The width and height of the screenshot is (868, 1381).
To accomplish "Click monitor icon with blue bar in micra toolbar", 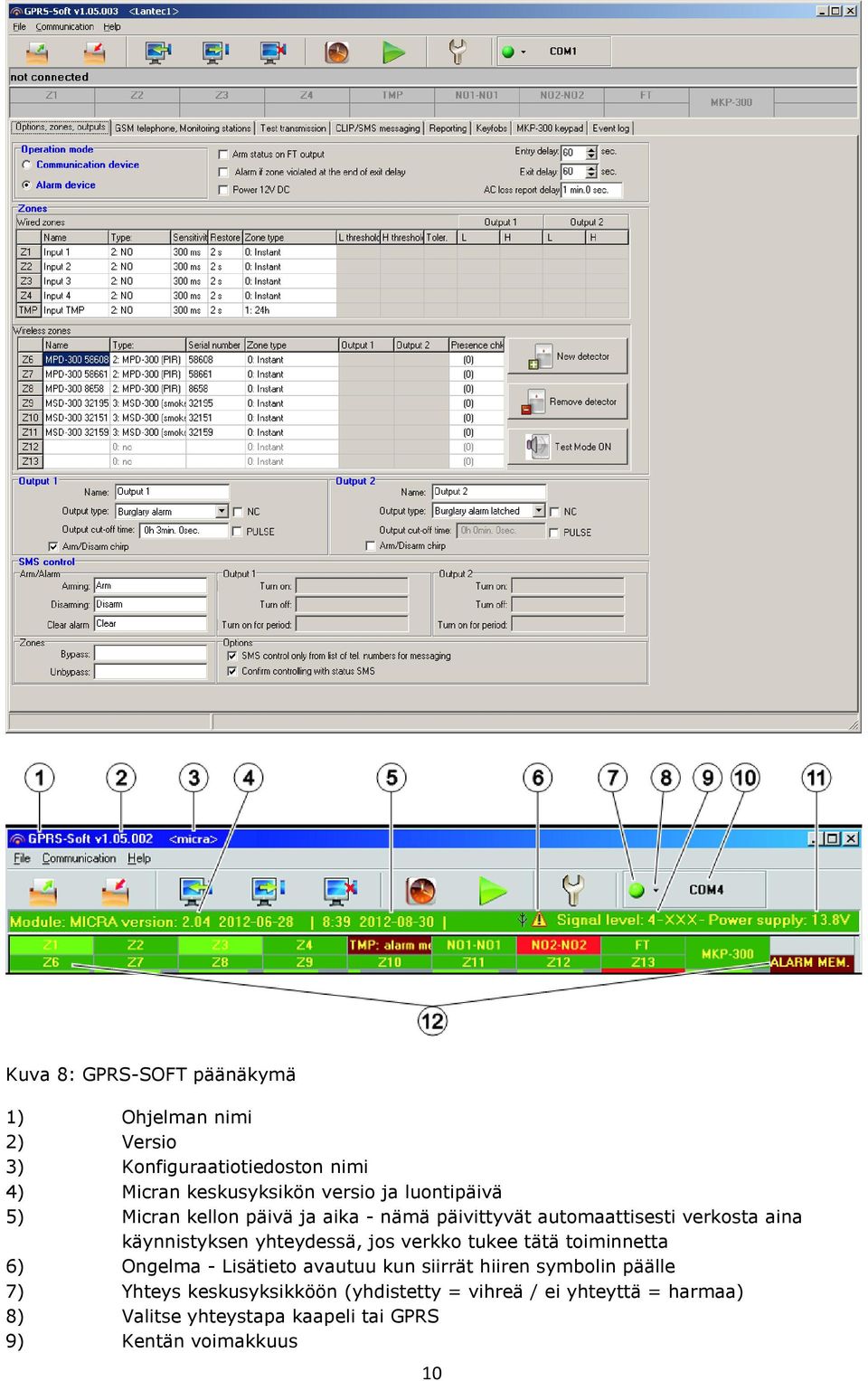I will click(269, 892).
